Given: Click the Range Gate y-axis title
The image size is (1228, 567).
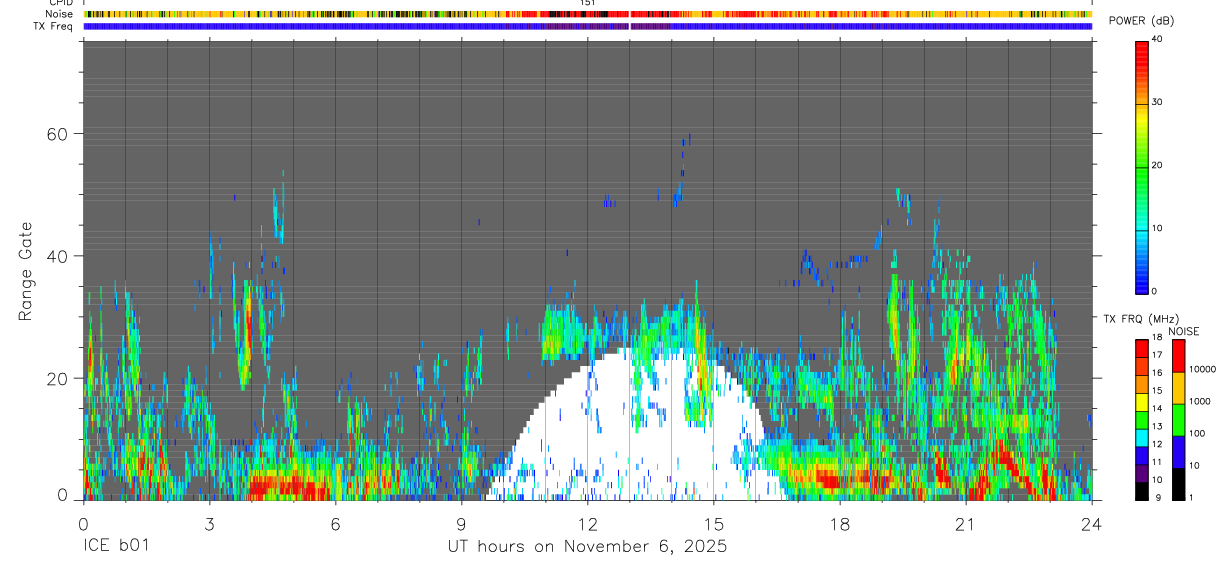Looking at the screenshot, I should (x=27, y=272).
